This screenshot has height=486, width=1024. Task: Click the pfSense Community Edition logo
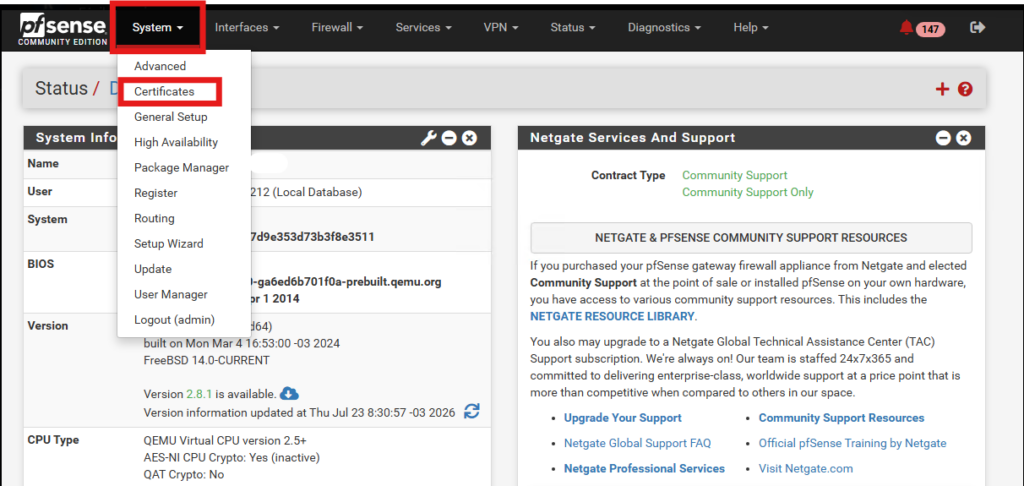pos(63,30)
